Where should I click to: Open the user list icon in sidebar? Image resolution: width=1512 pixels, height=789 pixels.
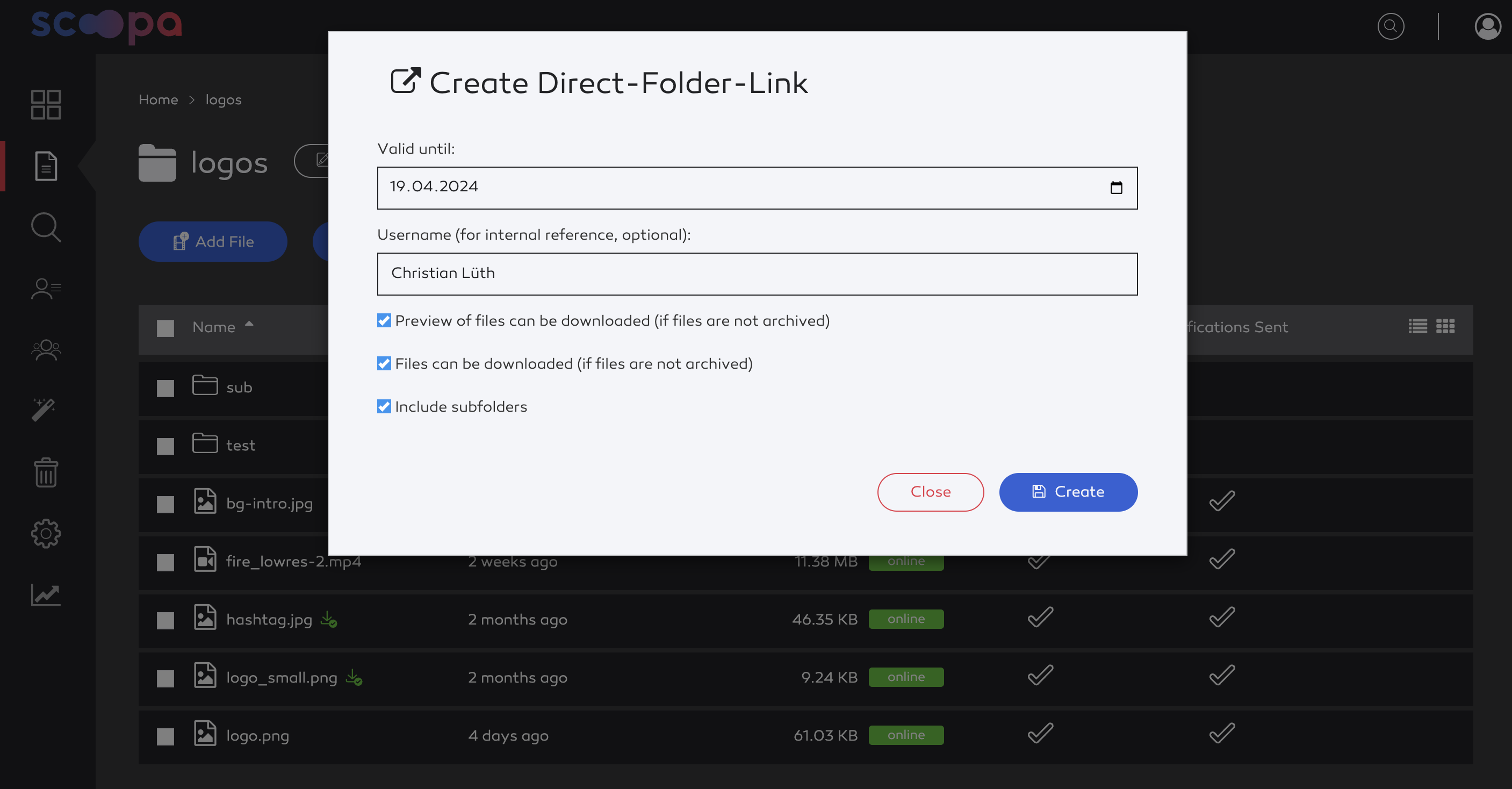pos(46,288)
